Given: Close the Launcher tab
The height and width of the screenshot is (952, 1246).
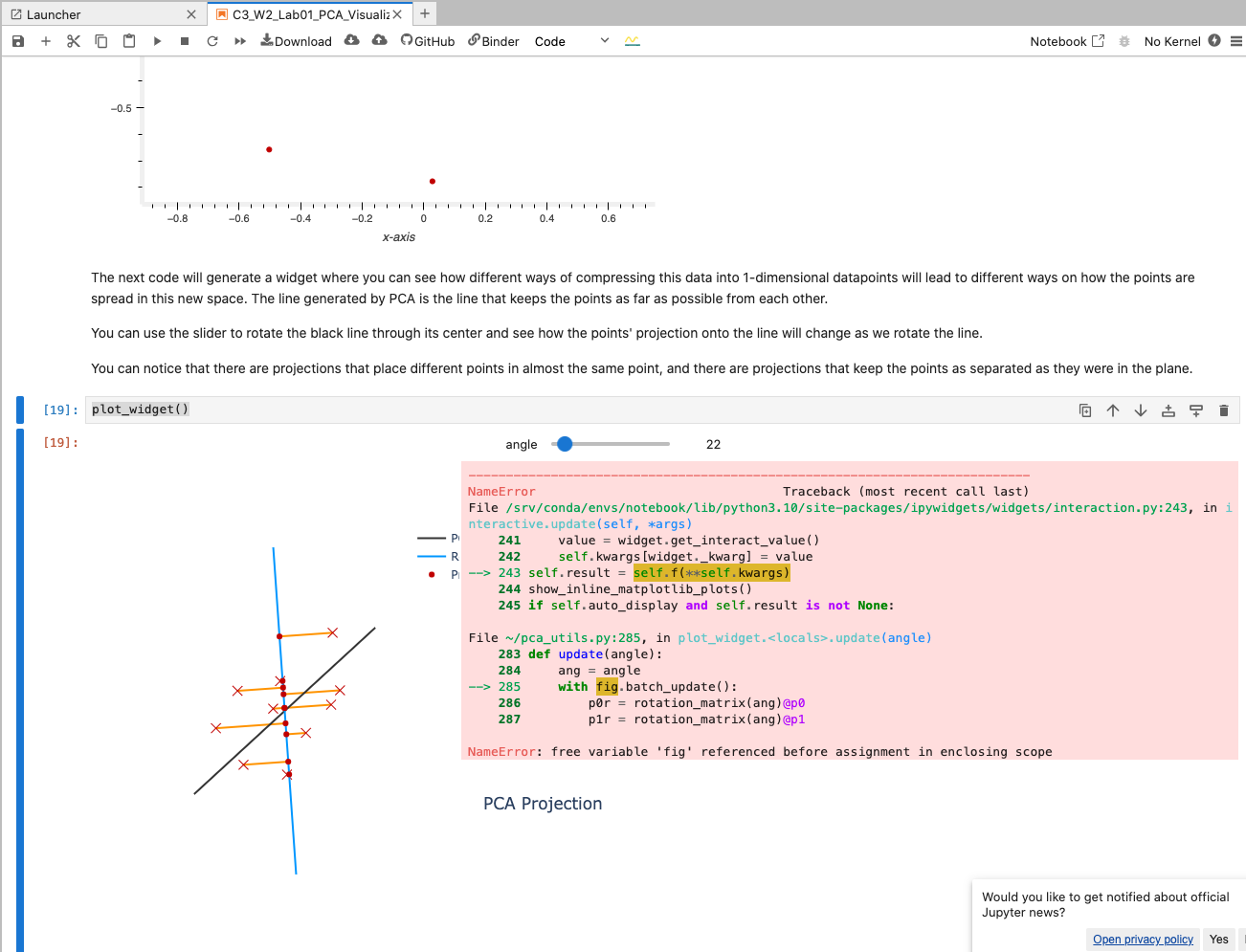Looking at the screenshot, I should (x=191, y=14).
